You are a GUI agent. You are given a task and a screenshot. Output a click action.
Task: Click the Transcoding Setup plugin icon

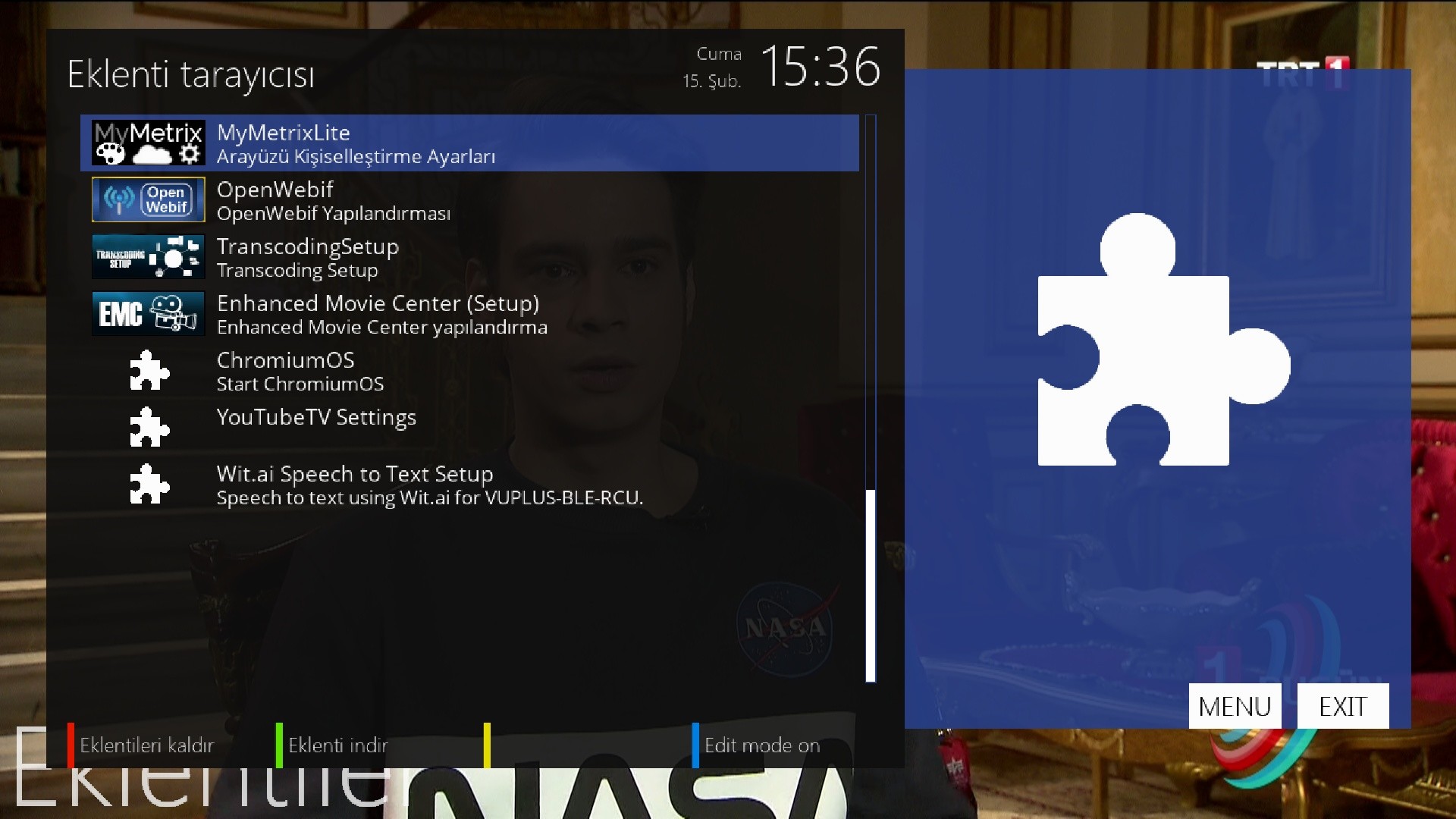[148, 256]
